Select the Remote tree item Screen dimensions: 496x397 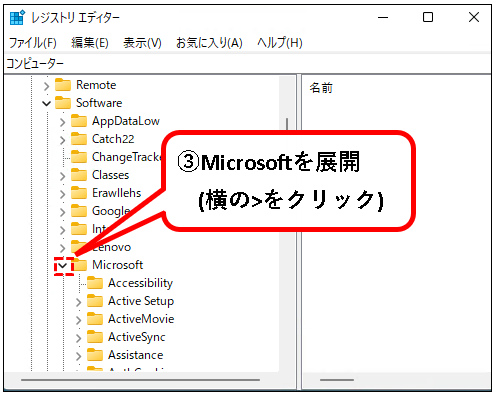tap(96, 85)
